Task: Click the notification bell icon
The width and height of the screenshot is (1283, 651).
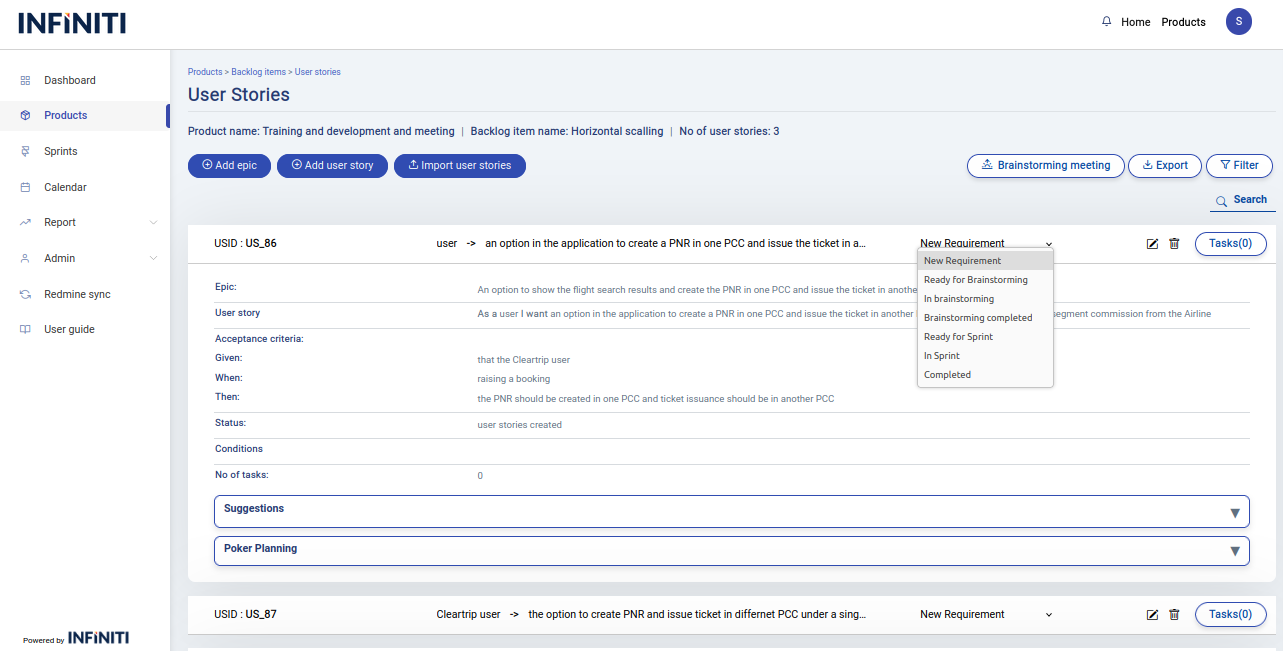Action: (x=1106, y=22)
